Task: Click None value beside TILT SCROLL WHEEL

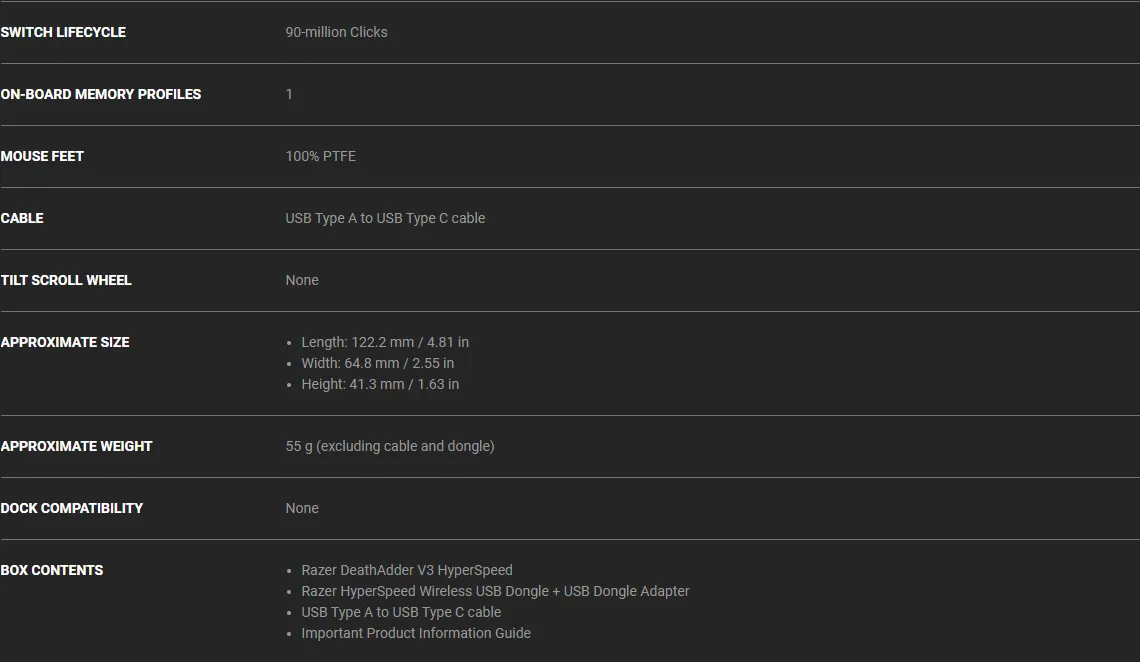Action: 302,280
